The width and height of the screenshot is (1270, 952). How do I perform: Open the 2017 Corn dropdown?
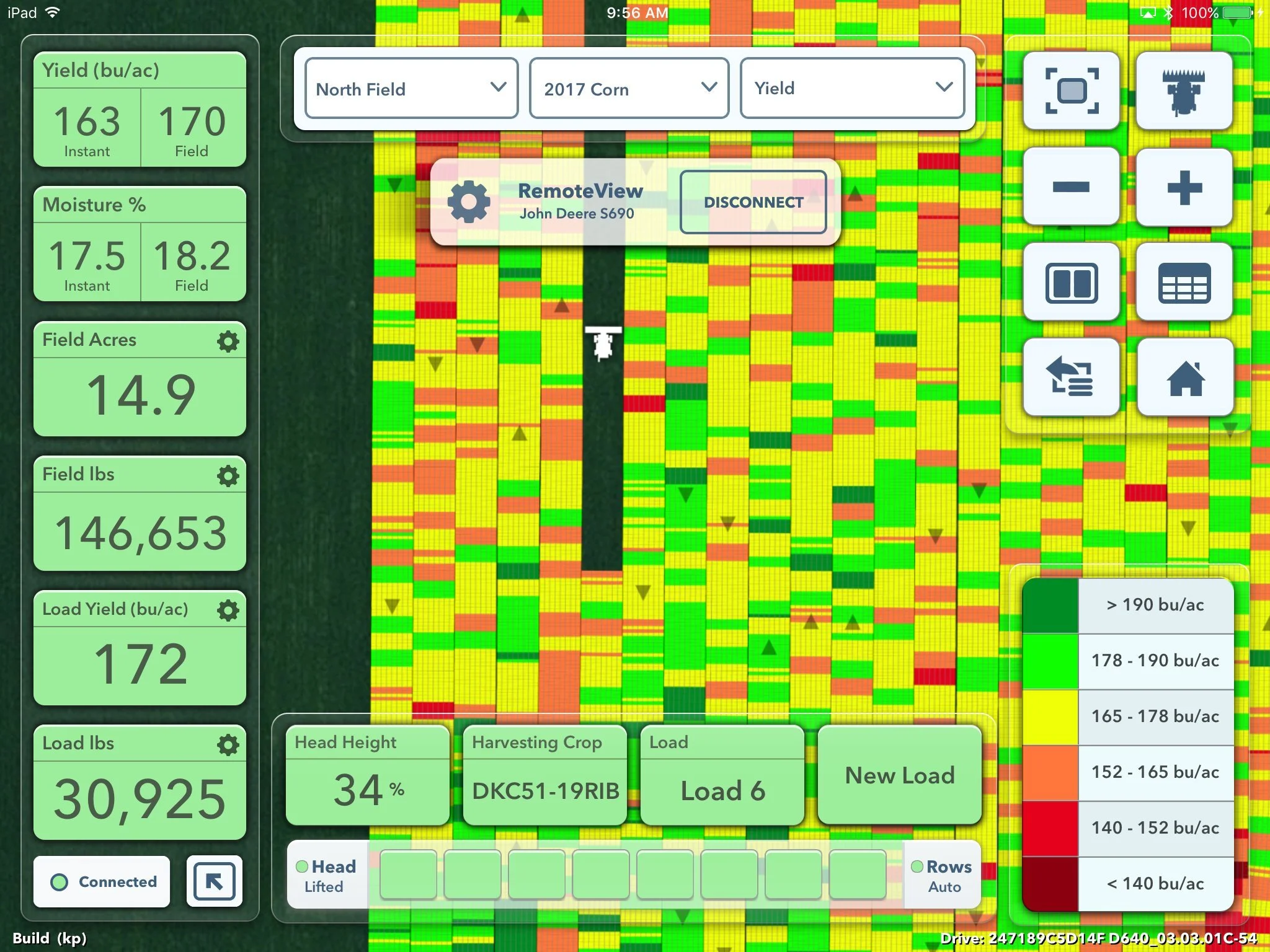(628, 89)
